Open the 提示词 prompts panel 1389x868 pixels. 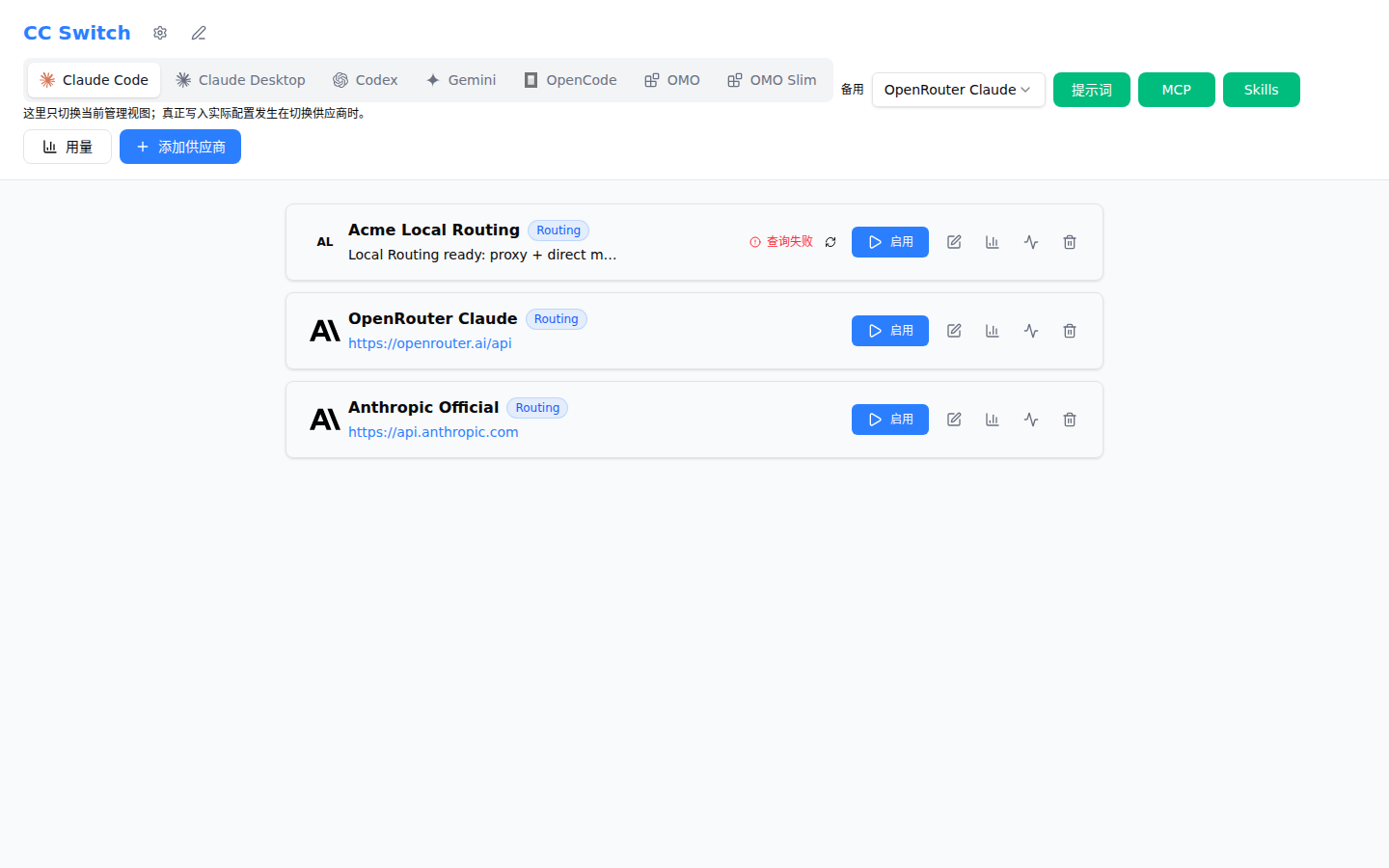[1092, 90]
